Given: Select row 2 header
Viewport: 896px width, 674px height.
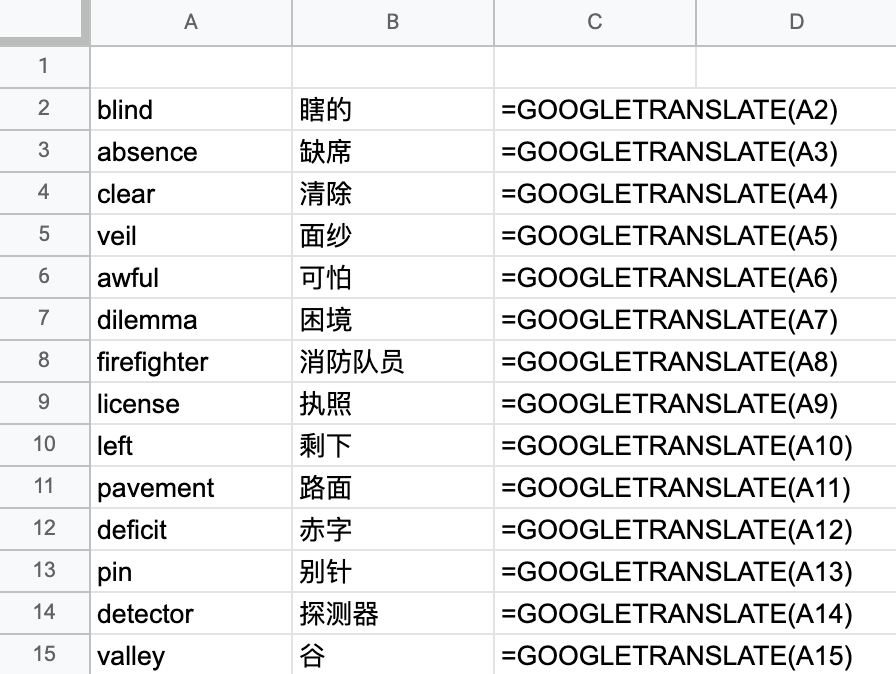Looking at the screenshot, I should click(44, 108).
